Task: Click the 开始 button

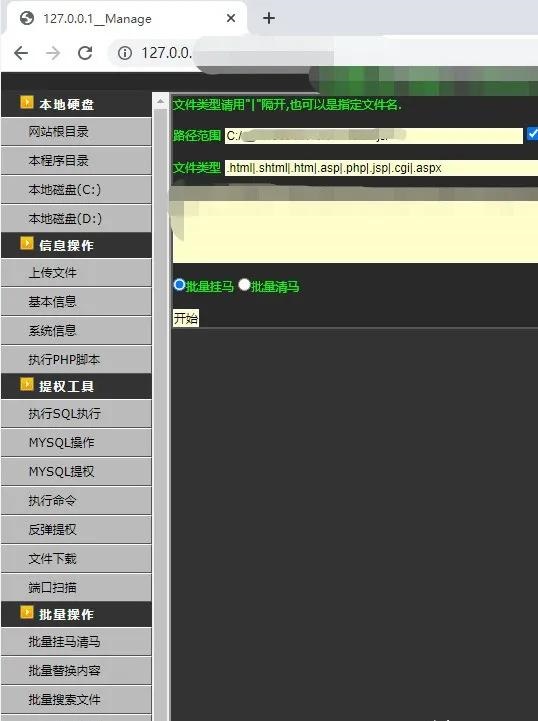Action: [186, 318]
